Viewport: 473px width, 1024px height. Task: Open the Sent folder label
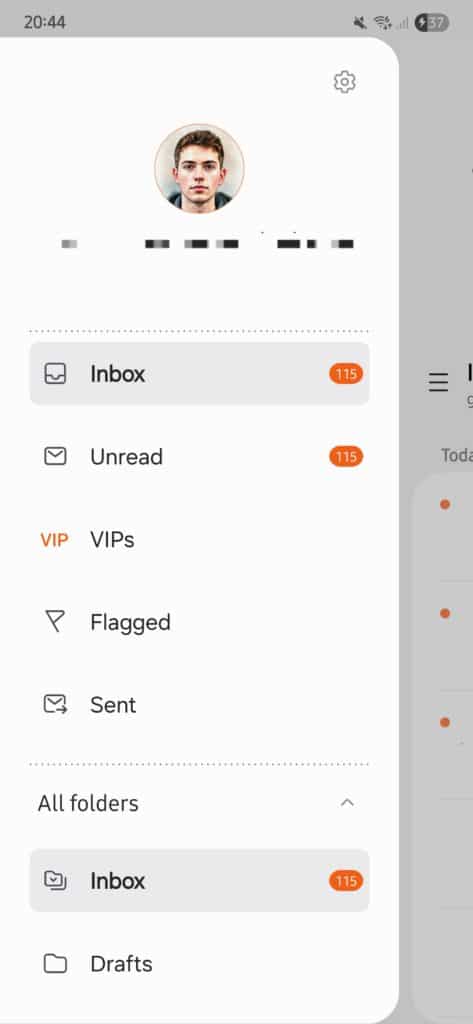point(113,705)
